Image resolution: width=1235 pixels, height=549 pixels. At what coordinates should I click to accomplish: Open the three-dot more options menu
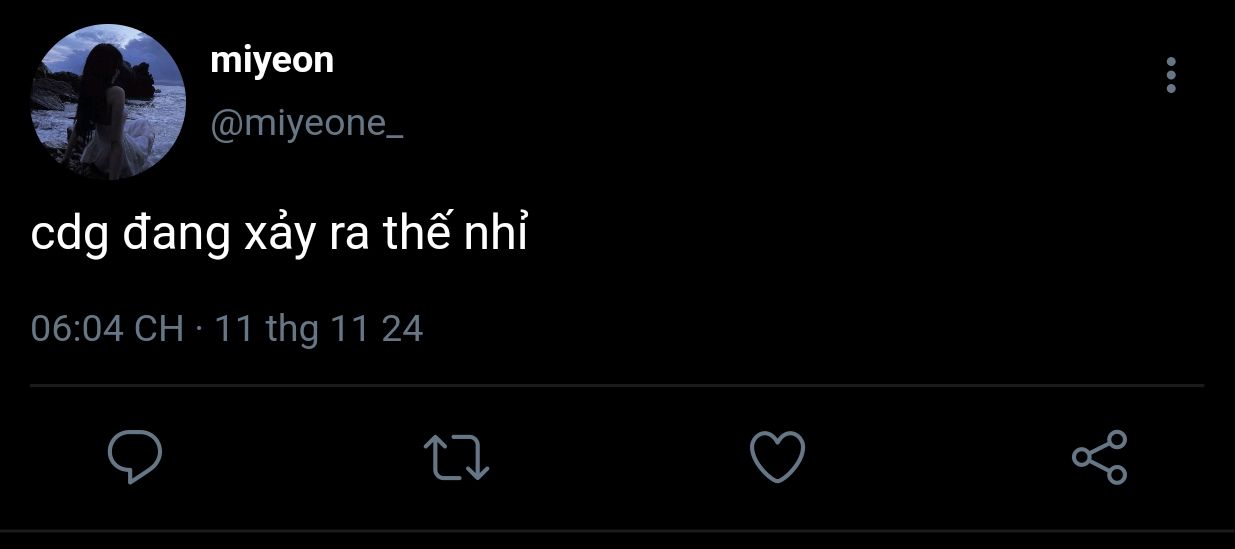point(1171,76)
